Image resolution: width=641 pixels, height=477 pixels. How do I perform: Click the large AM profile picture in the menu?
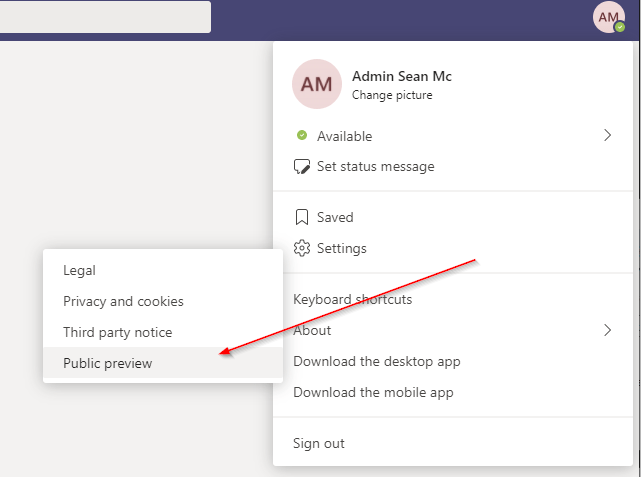[316, 85]
